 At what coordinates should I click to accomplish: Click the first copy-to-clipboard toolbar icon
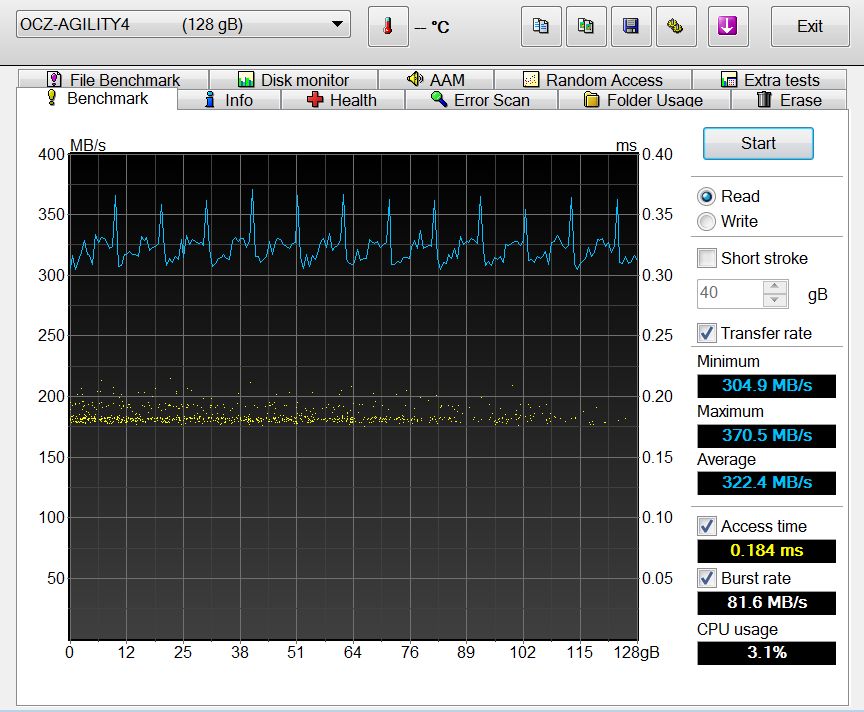pos(541,27)
